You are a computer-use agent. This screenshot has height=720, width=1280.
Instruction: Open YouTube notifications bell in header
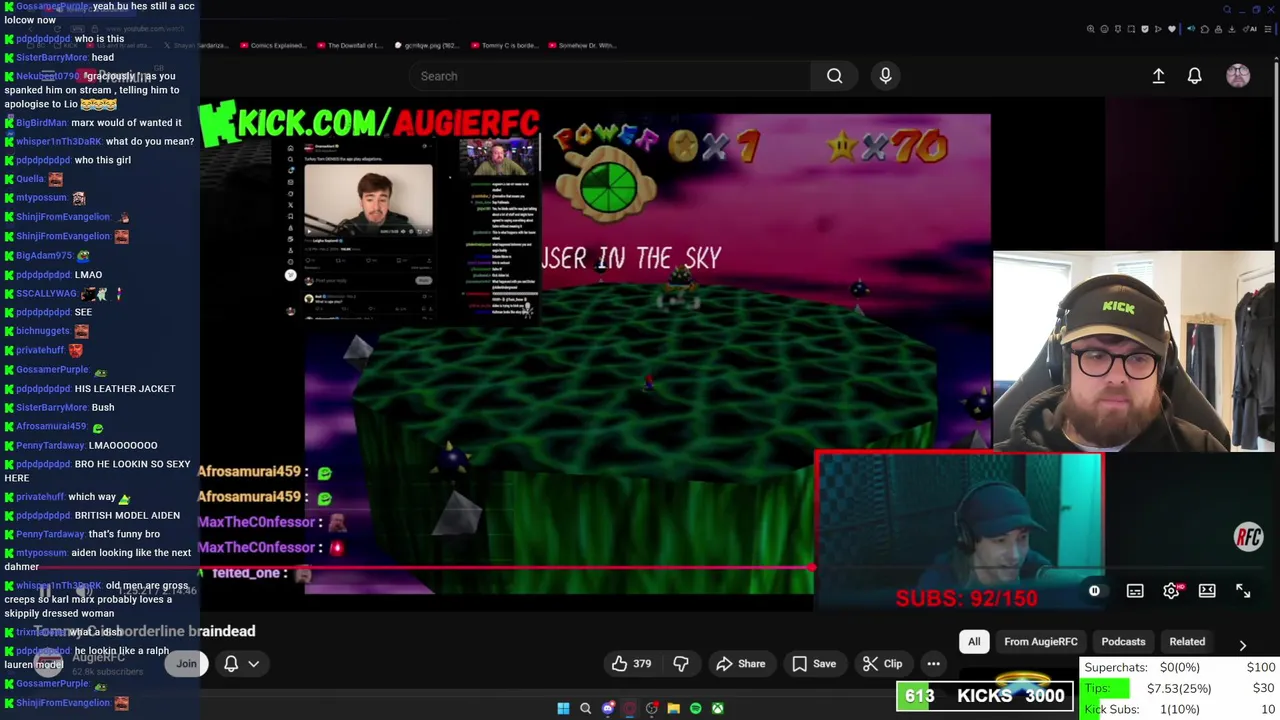[x=1194, y=76]
